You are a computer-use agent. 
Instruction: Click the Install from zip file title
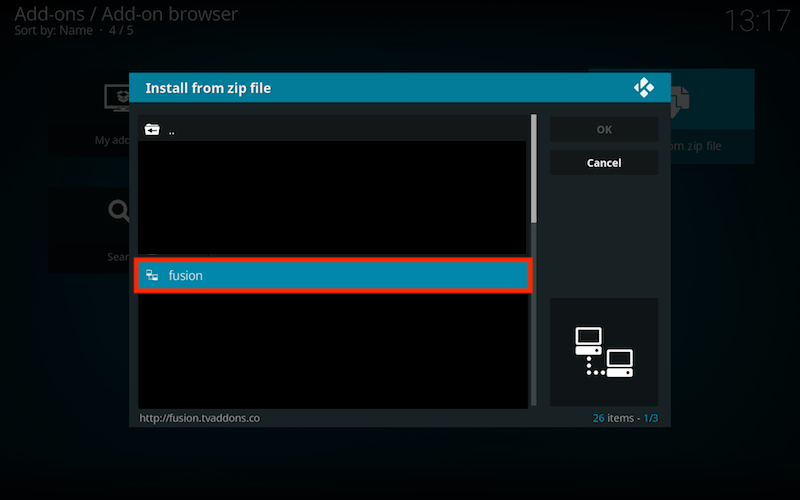(208, 88)
